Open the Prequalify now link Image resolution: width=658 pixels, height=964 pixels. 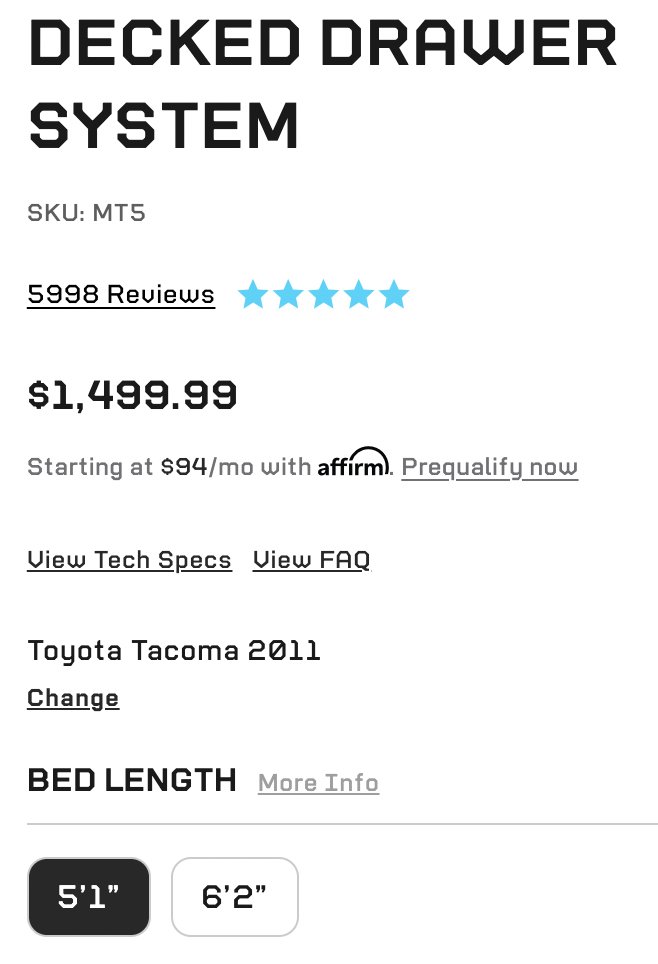click(x=490, y=467)
